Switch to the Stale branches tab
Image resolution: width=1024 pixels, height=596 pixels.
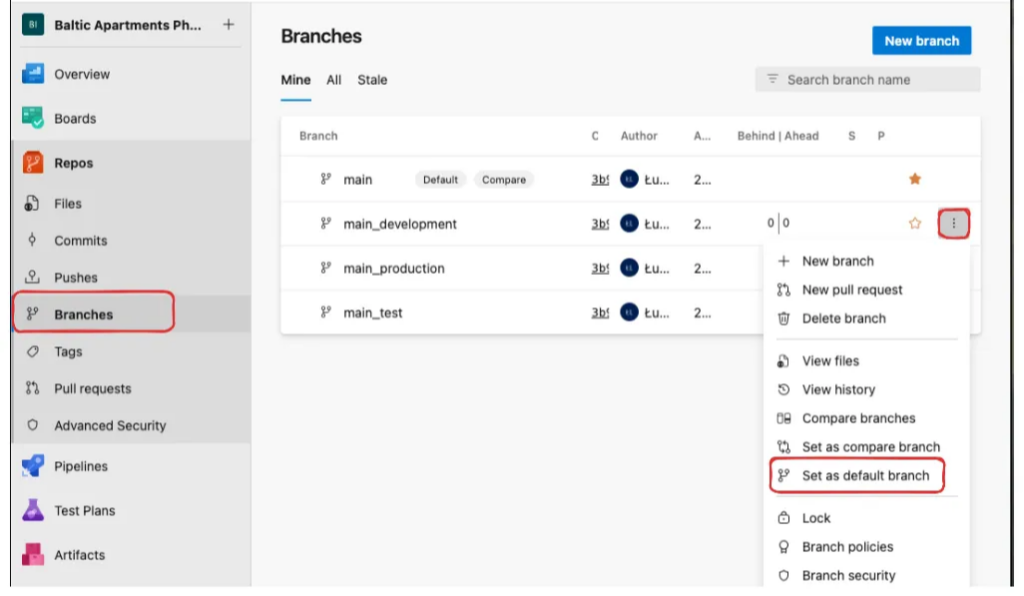372,80
